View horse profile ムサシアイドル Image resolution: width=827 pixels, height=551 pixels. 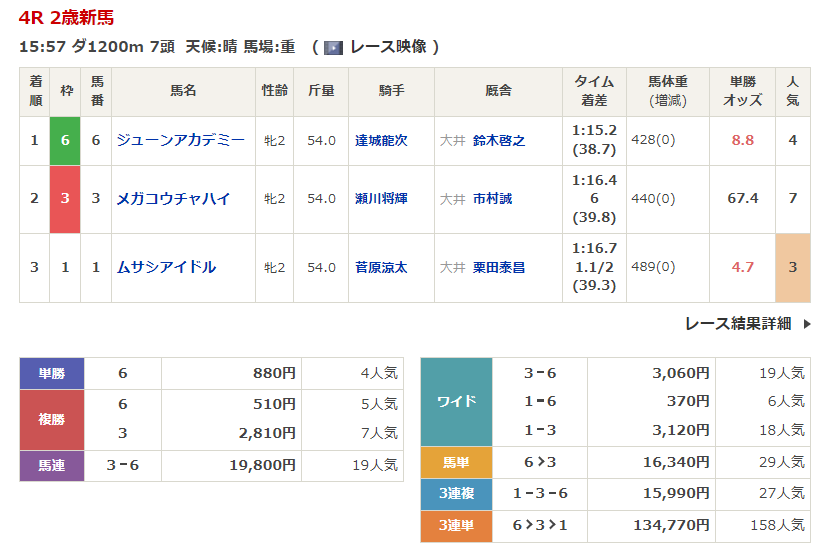tap(166, 268)
